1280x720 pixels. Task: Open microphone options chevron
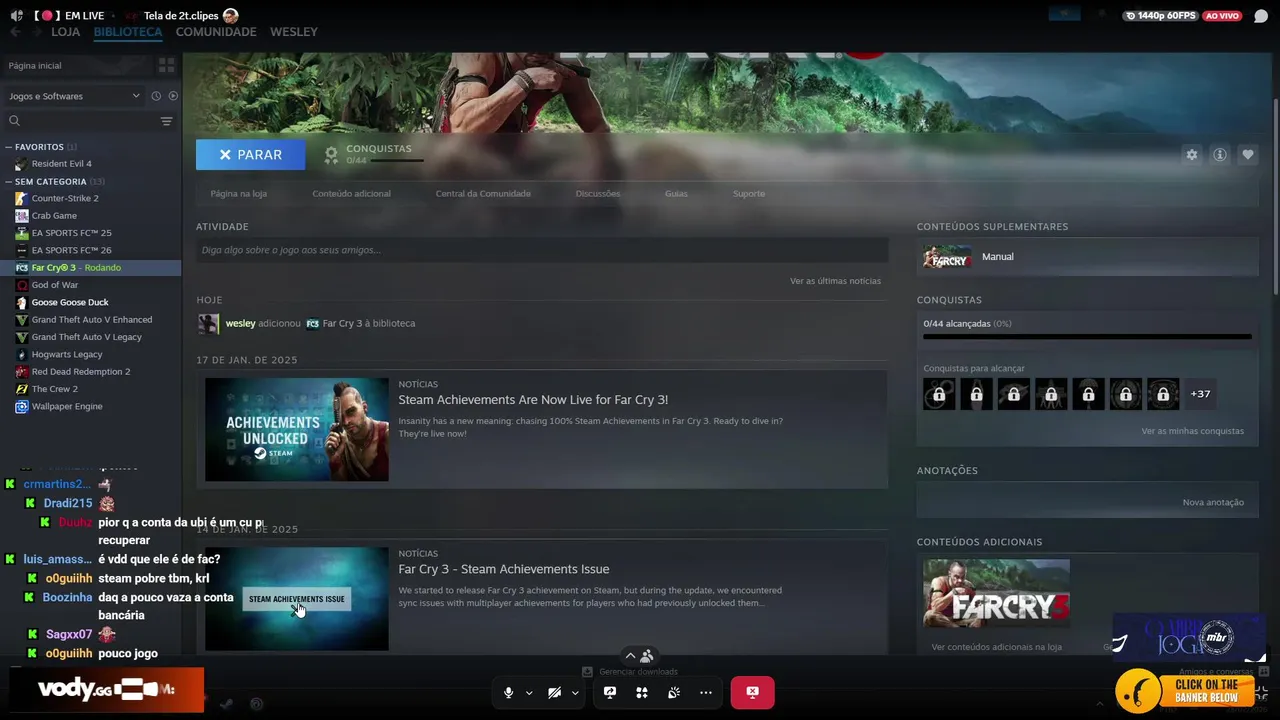point(529,692)
